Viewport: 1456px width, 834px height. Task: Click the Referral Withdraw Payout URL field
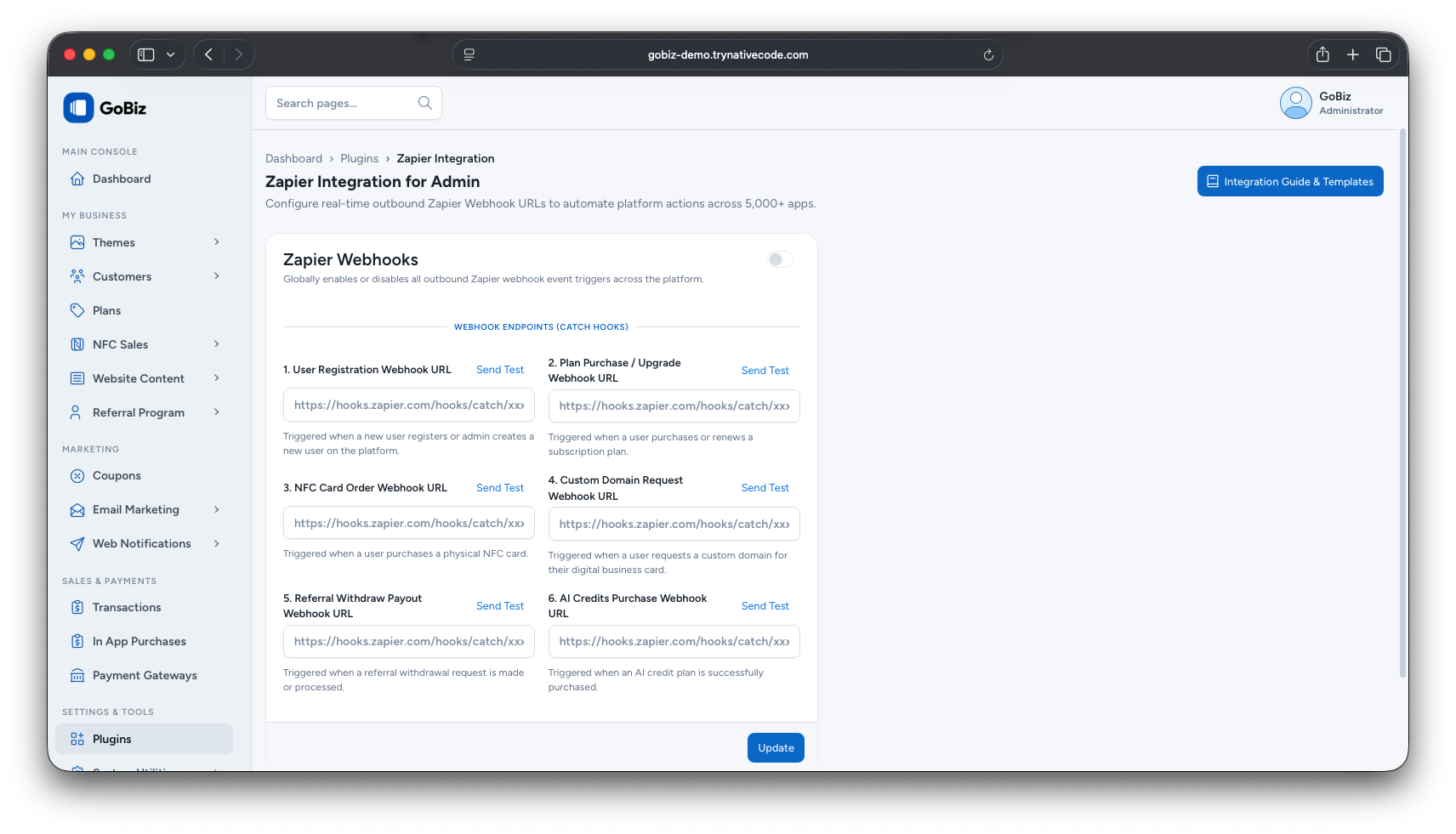409,641
